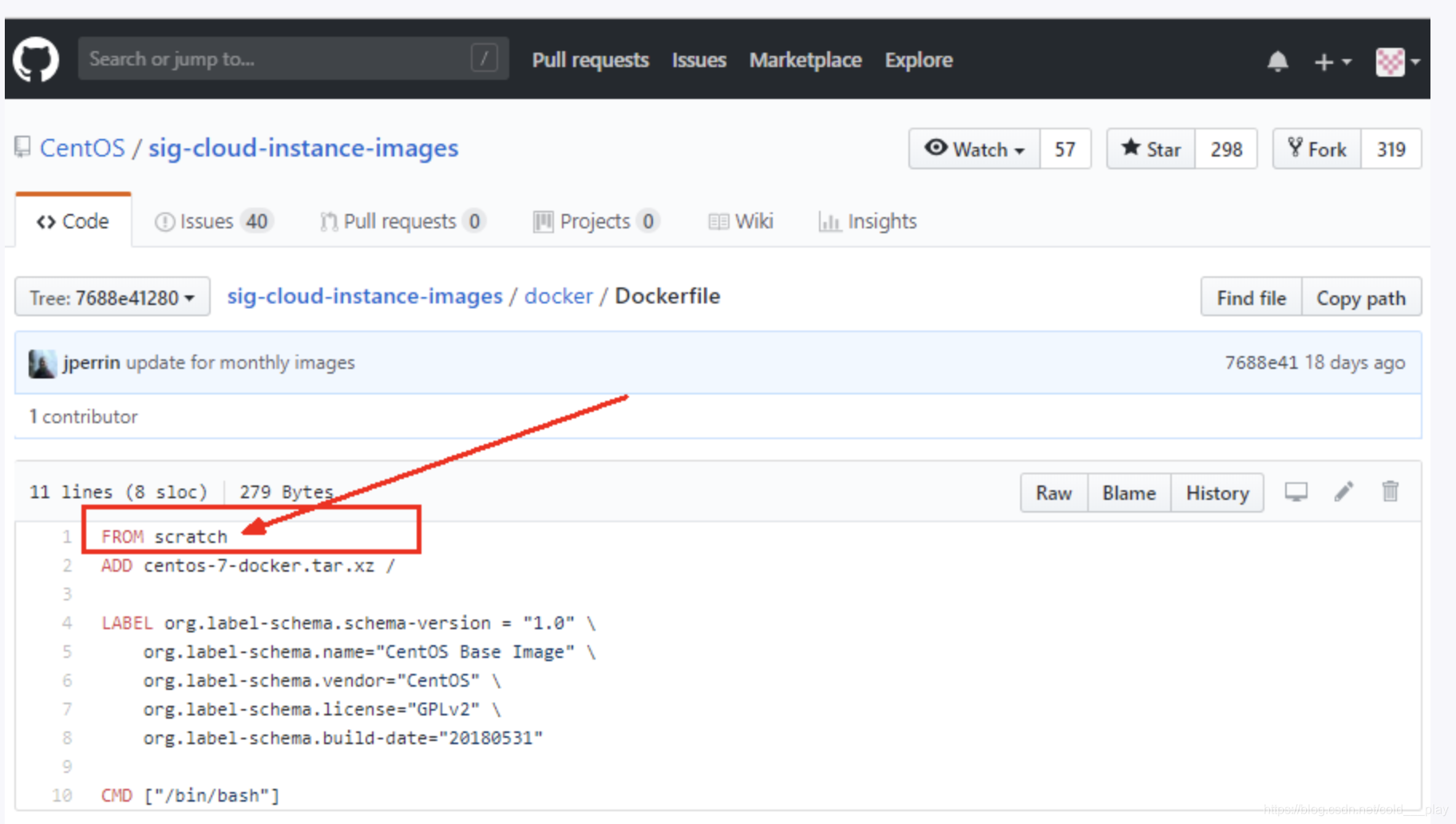View the 57 watchers count
The image size is (1456, 824).
(1065, 149)
